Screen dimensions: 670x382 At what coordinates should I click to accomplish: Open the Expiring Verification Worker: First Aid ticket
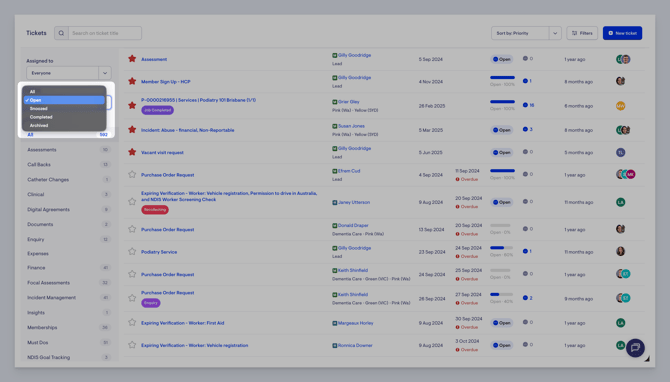click(182, 323)
